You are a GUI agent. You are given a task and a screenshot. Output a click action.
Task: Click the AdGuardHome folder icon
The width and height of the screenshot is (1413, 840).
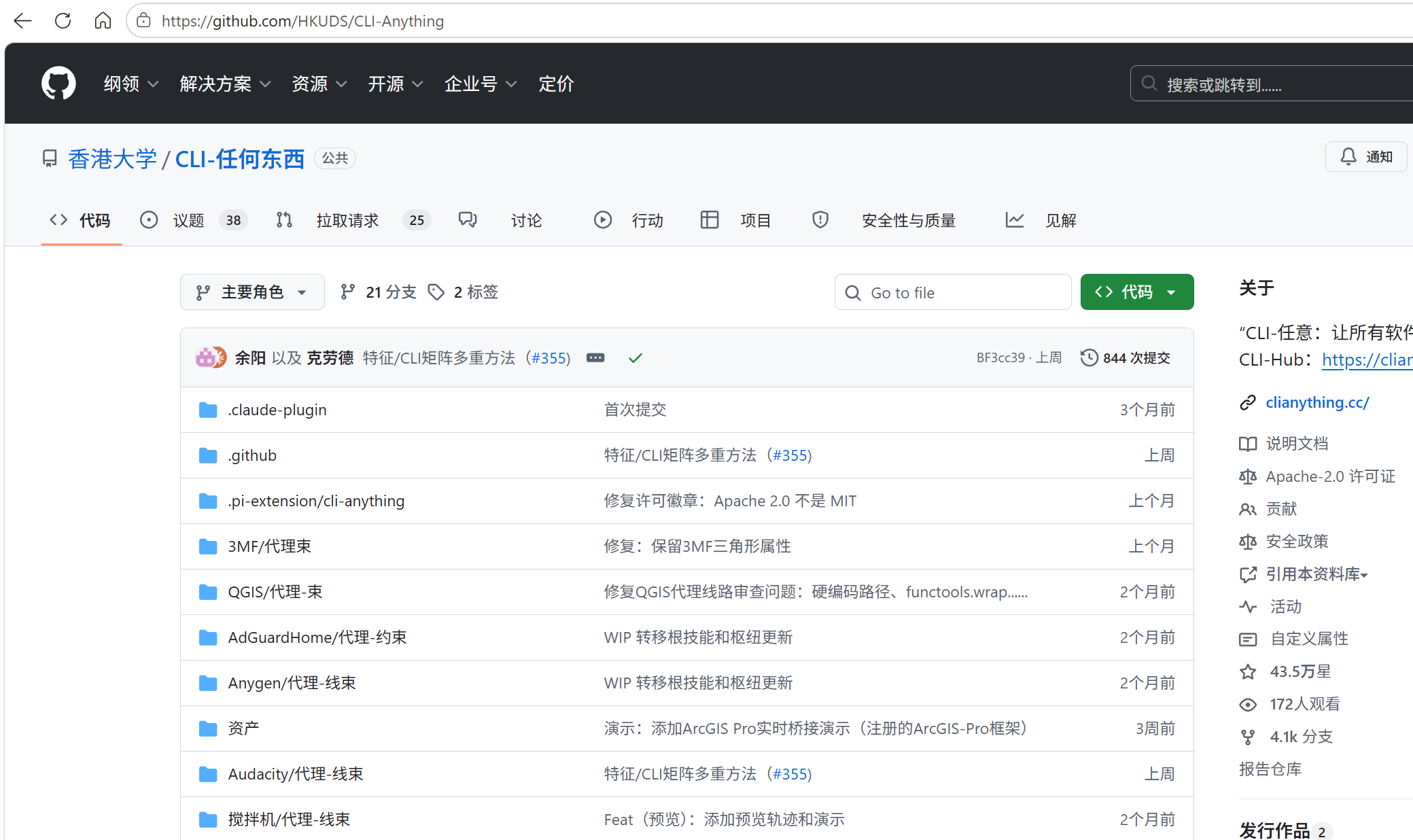208,637
